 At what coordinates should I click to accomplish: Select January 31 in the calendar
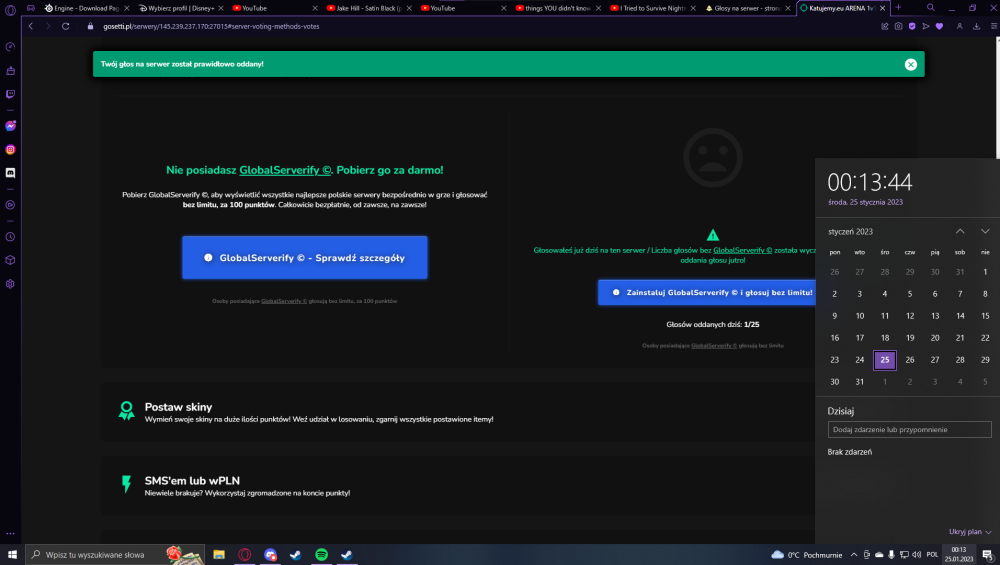point(860,382)
